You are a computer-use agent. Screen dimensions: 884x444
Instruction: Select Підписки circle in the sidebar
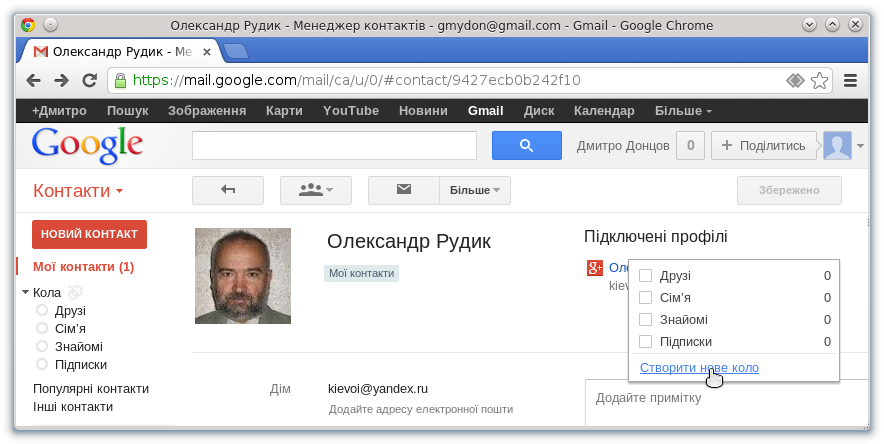point(81,365)
